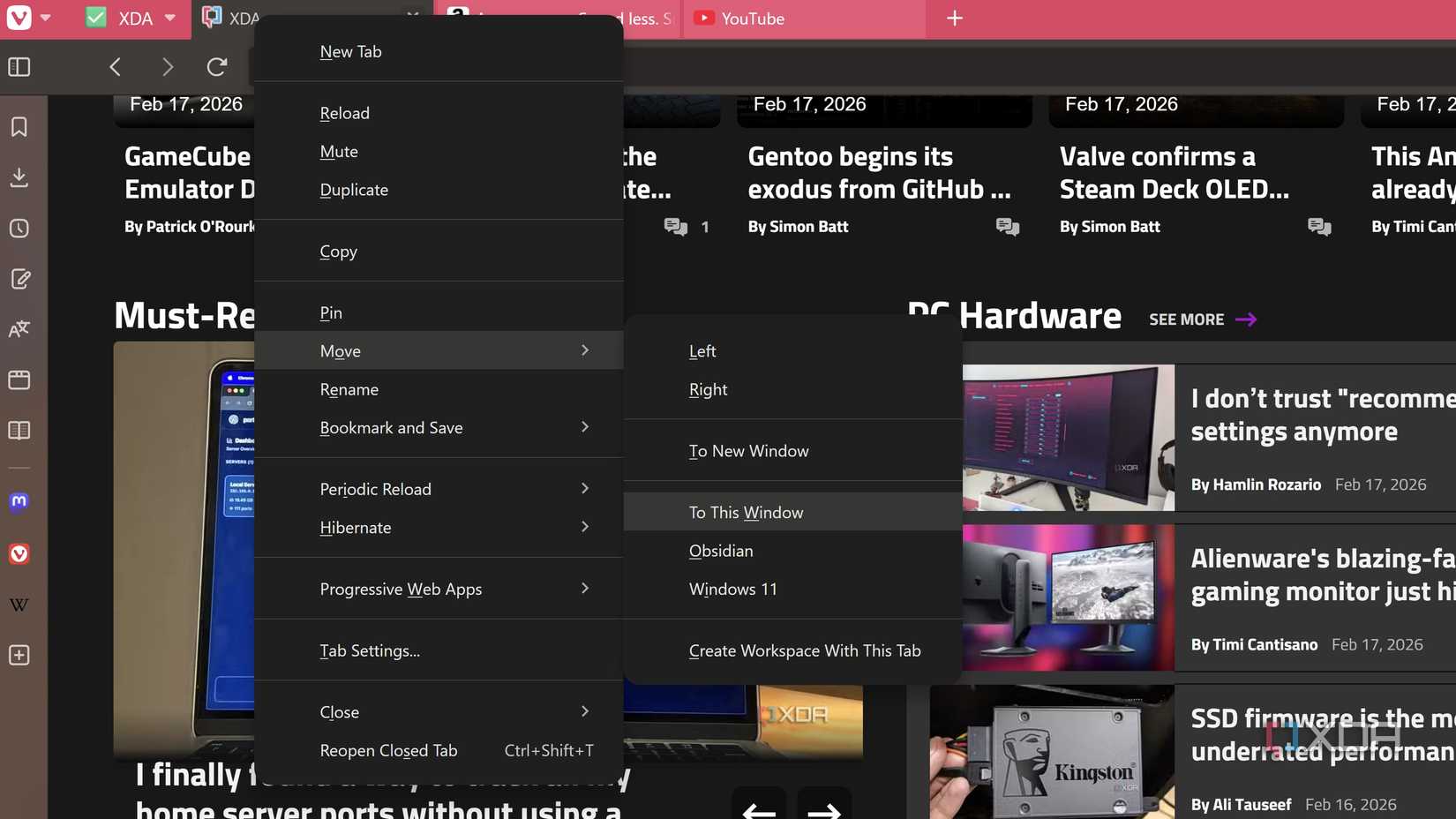Open the Alienware monitor article thumbnail
Screen dimensions: 1456x819
click(x=1068, y=597)
